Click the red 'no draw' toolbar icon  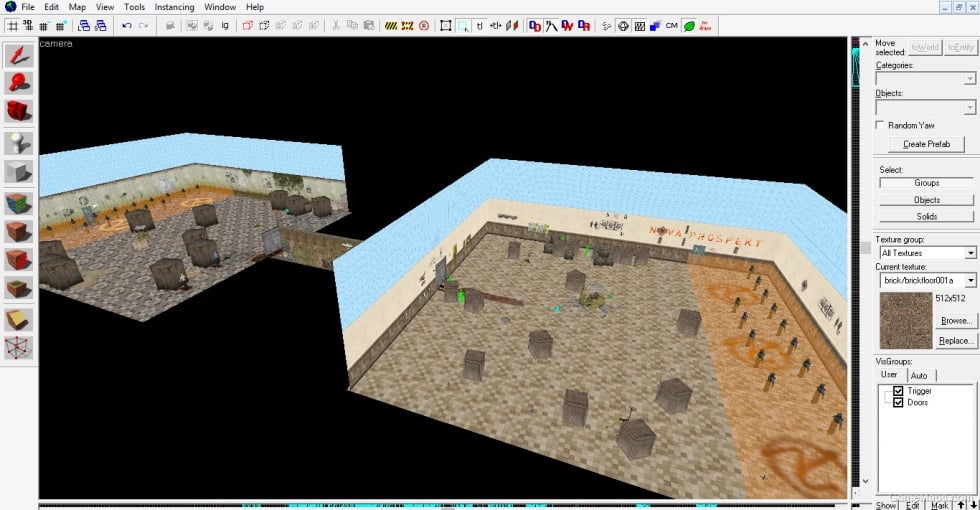(705, 26)
